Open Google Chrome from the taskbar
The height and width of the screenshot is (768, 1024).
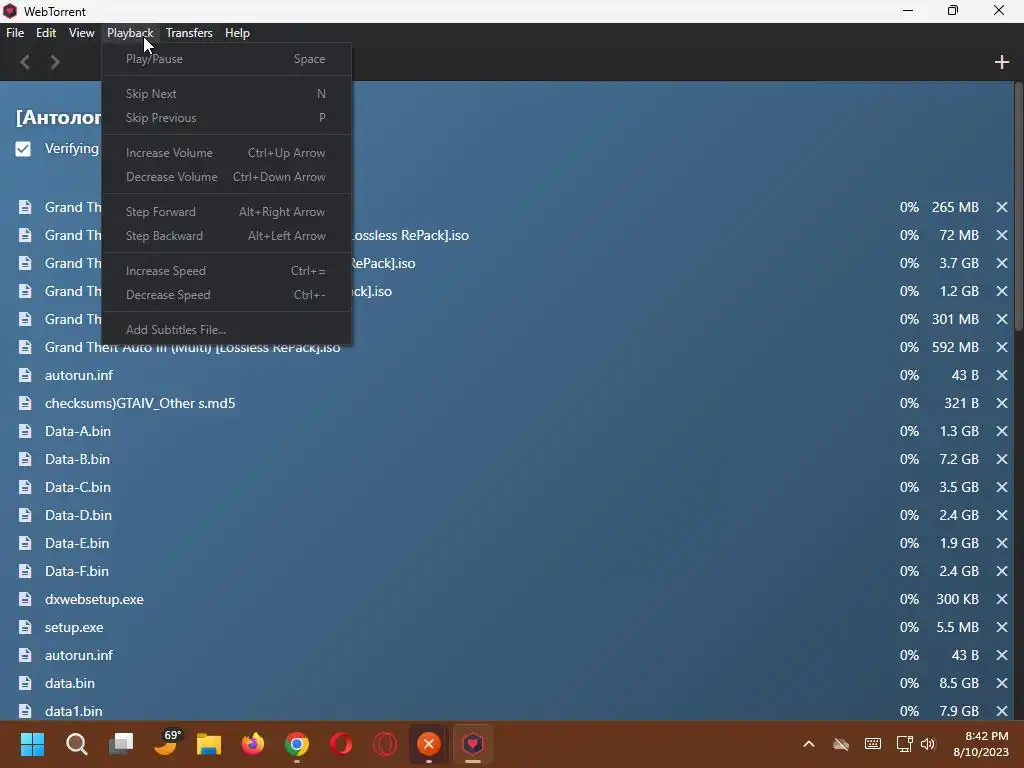[296, 744]
